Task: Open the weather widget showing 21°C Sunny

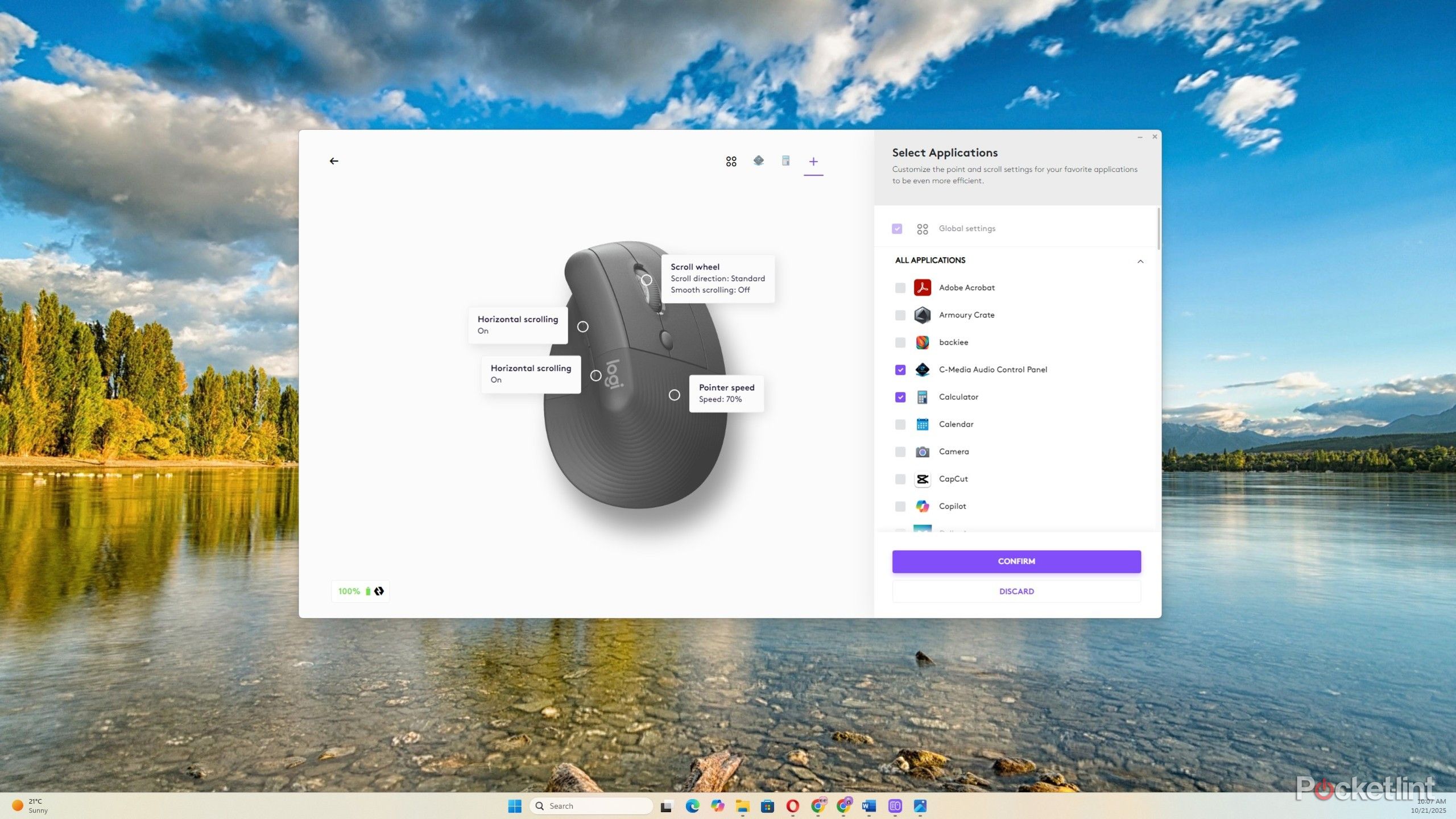Action: point(30,806)
